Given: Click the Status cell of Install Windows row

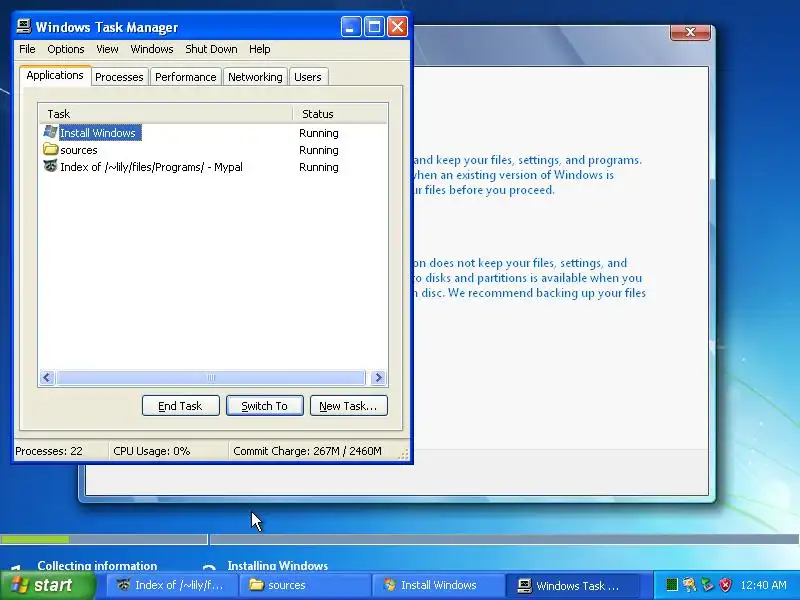Looking at the screenshot, I should tap(319, 133).
